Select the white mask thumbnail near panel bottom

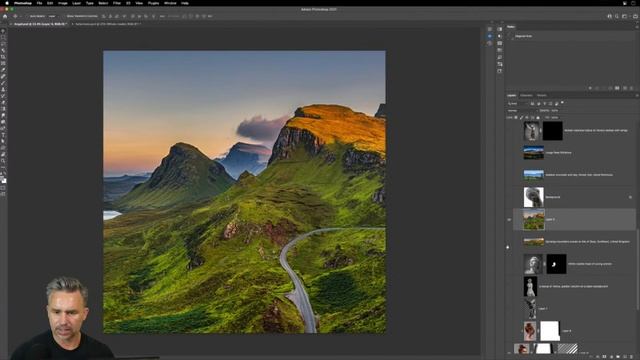point(550,331)
